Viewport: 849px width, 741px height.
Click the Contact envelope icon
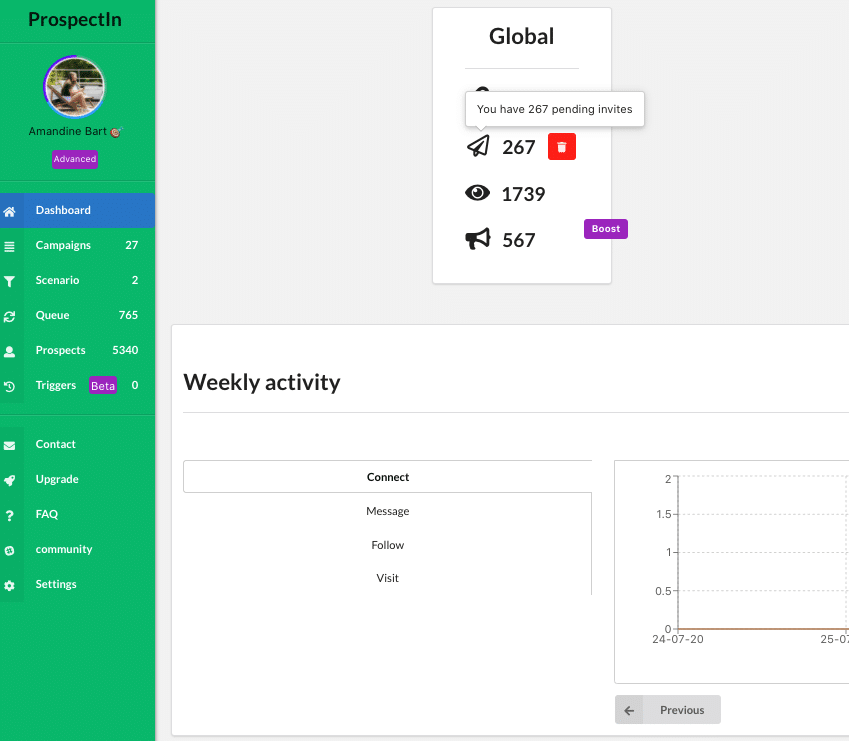[9, 445]
